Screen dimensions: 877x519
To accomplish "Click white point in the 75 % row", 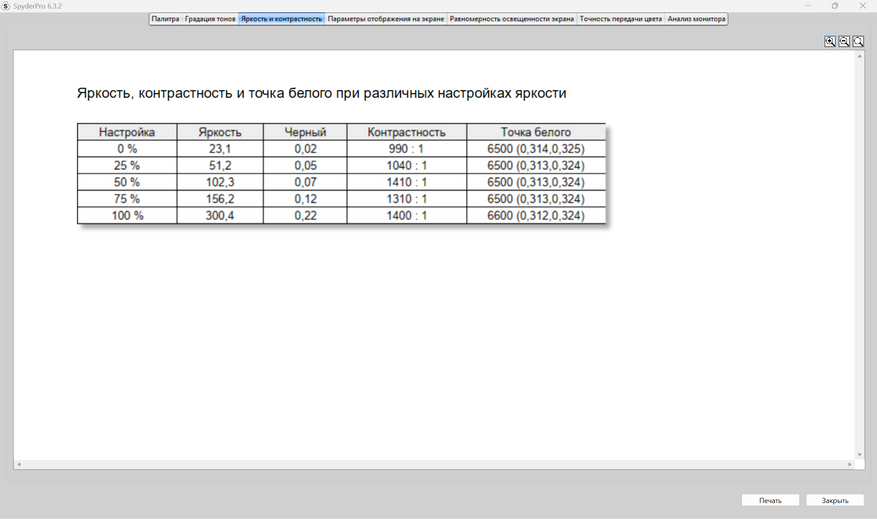I will [536, 199].
